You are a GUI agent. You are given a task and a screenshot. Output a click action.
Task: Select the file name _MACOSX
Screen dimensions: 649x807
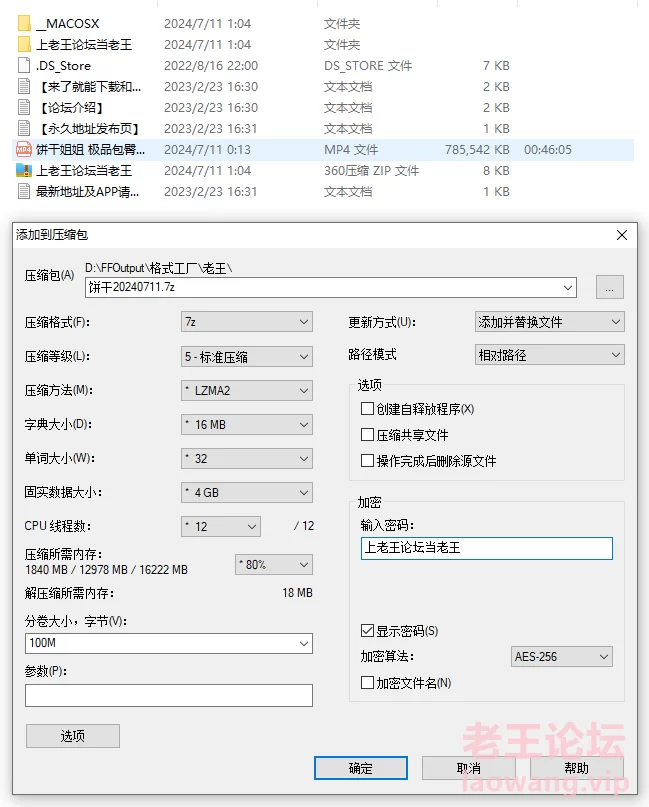pyautogui.click(x=67, y=24)
